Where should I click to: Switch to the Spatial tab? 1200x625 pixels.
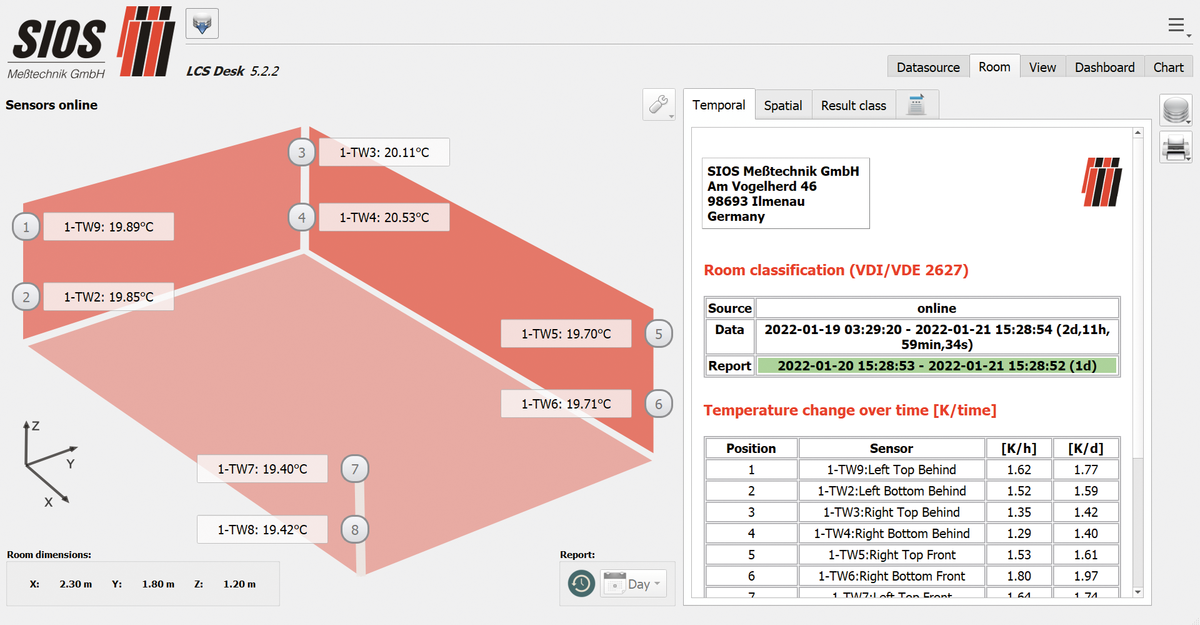(783, 105)
